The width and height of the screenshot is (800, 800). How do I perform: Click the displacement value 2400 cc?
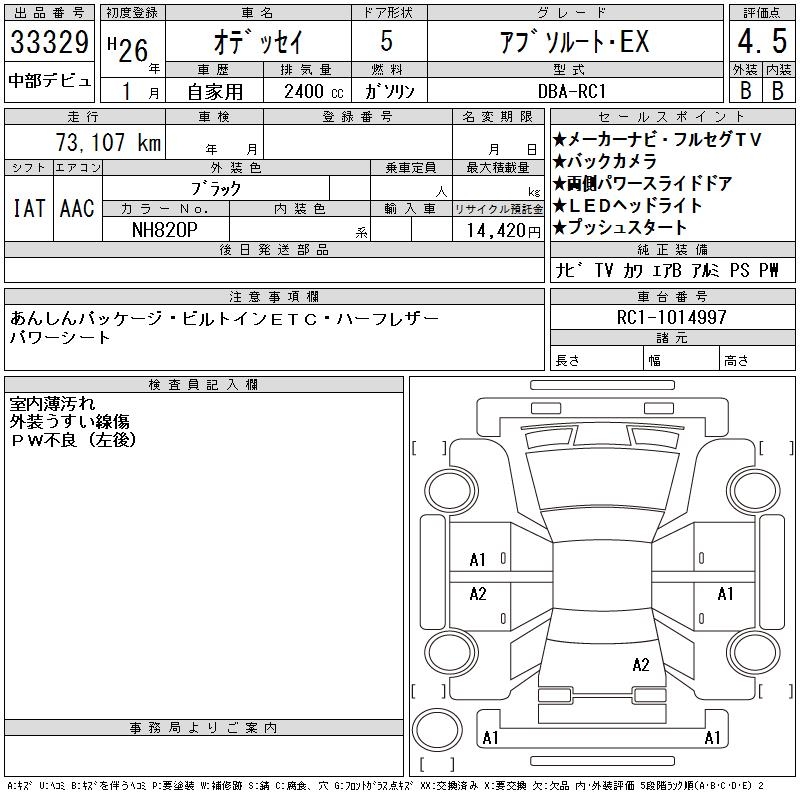pos(314,92)
